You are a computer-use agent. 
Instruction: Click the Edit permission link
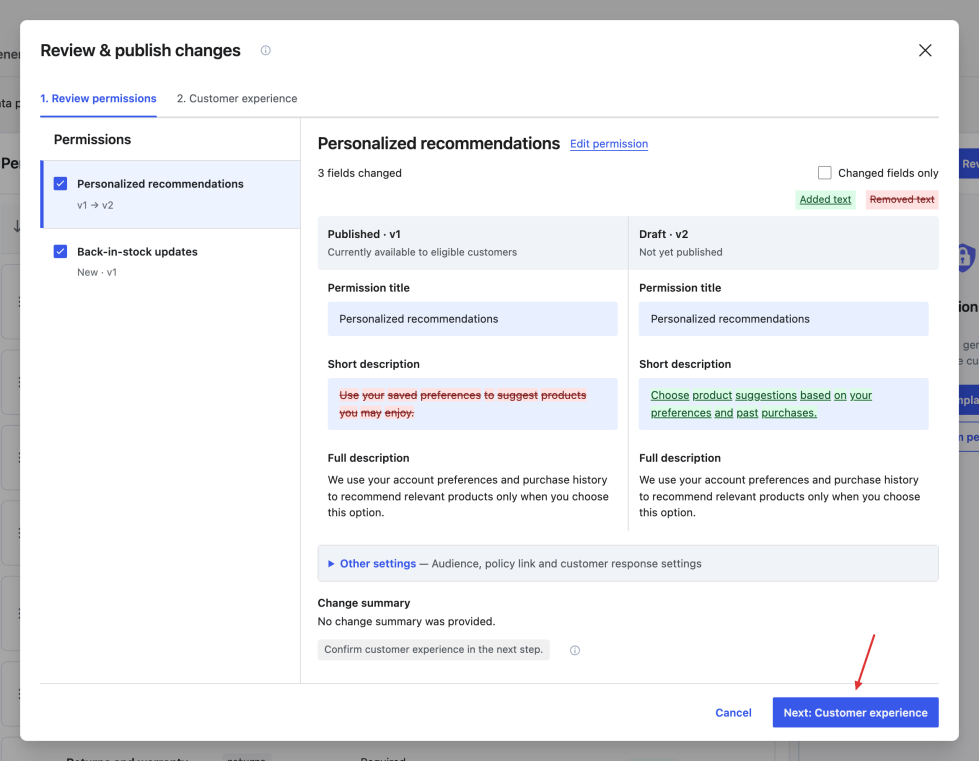coord(609,144)
